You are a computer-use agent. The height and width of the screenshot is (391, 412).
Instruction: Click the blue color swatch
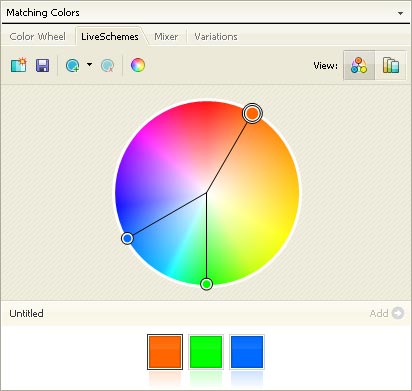(x=247, y=352)
